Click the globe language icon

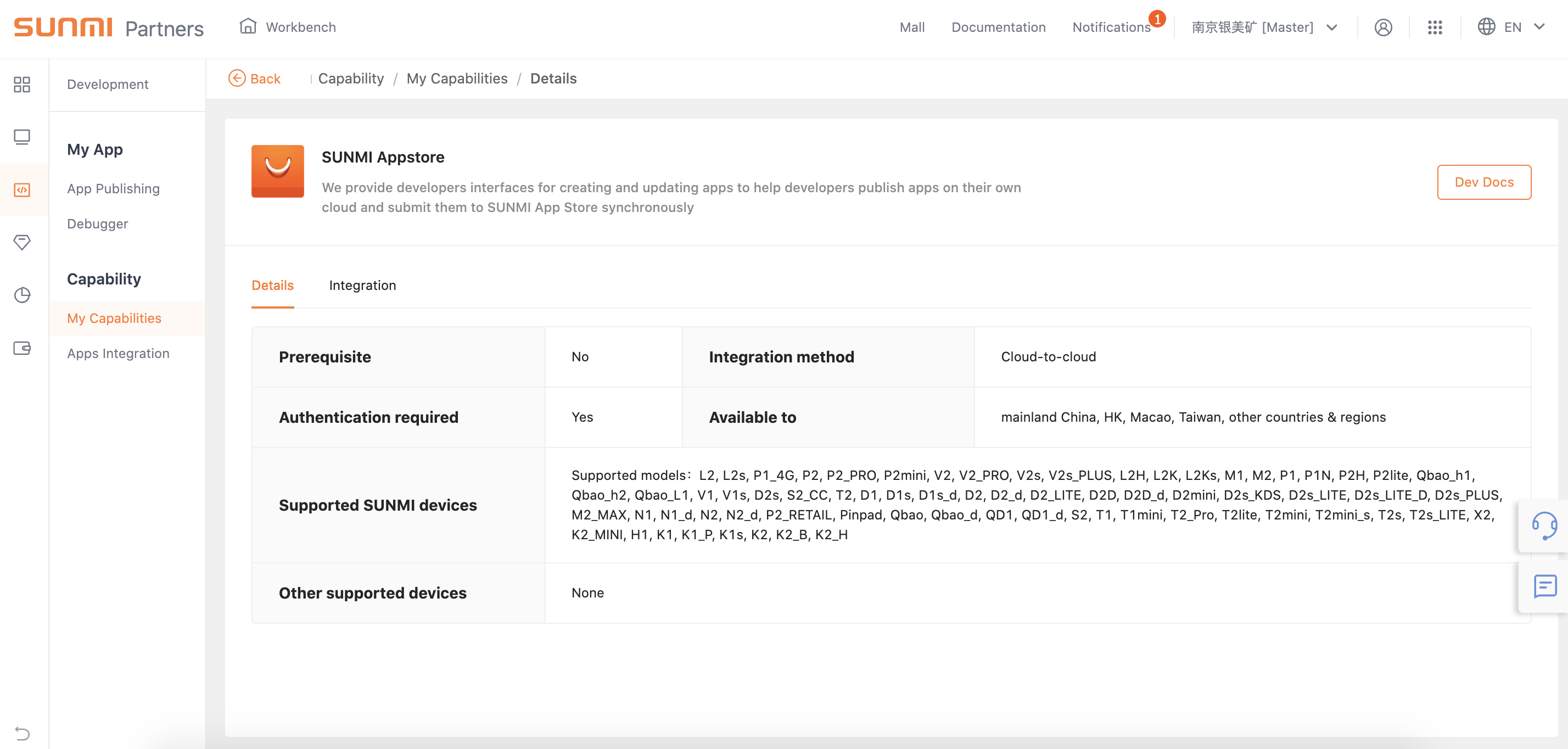pyautogui.click(x=1486, y=27)
